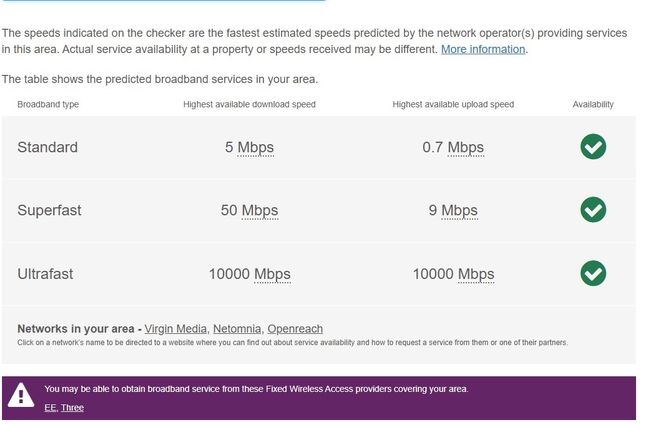
Task: Click the Superfast availability green checkmark icon
Action: 593,210
